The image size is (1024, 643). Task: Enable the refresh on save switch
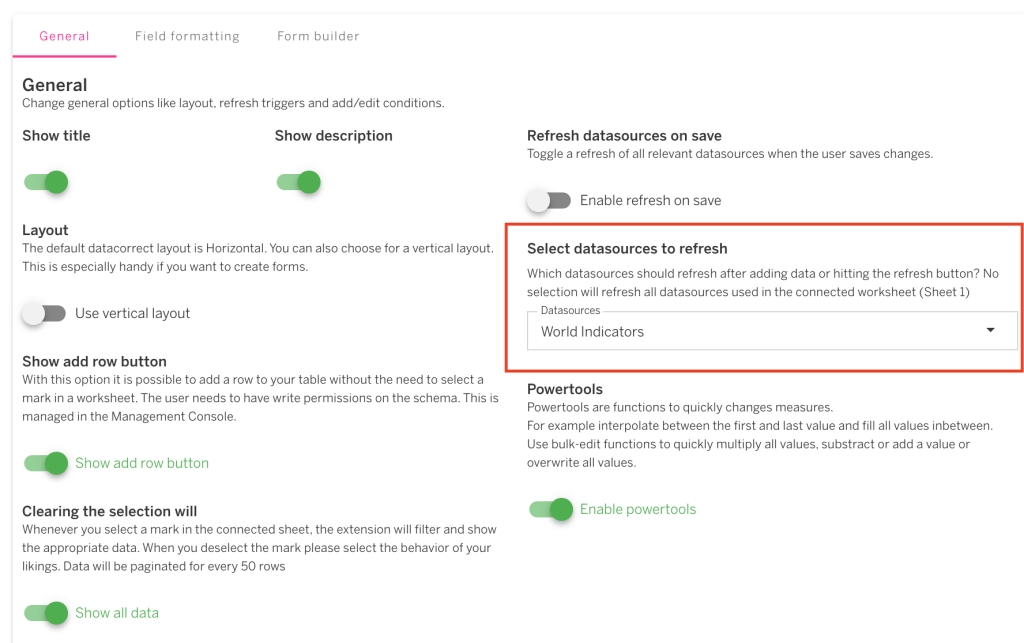coord(549,200)
